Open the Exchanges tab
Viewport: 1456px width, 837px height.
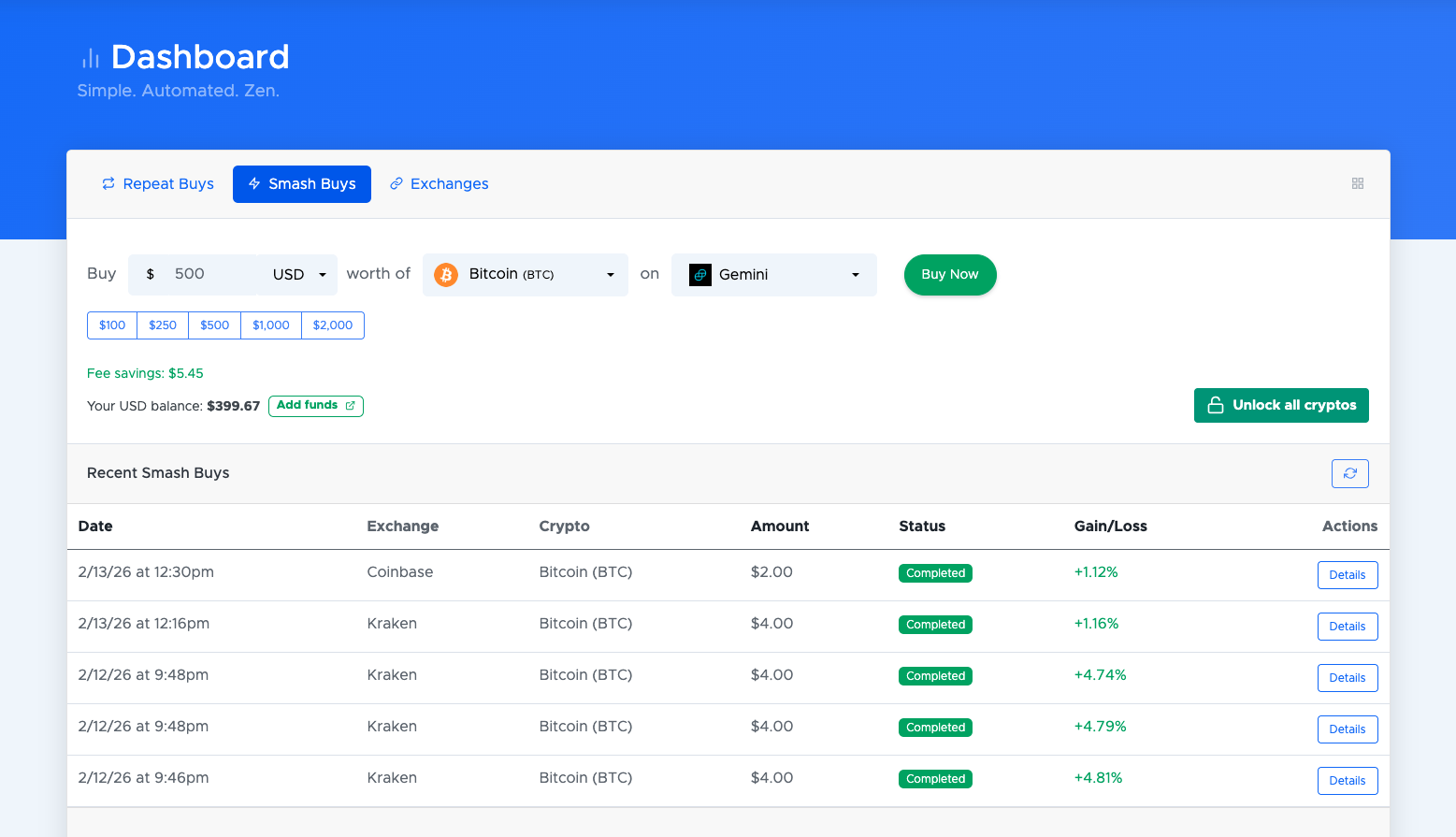(x=439, y=184)
